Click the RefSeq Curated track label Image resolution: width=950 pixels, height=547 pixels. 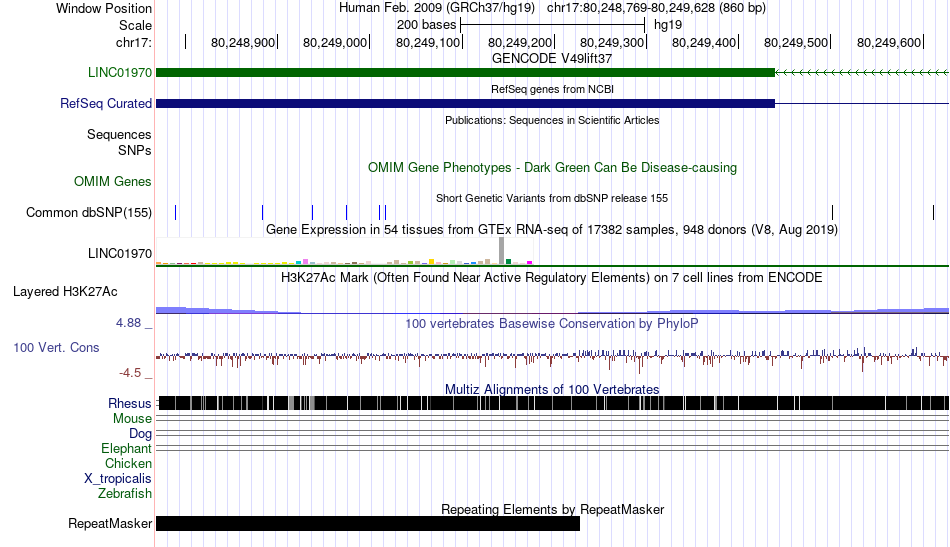point(106,104)
